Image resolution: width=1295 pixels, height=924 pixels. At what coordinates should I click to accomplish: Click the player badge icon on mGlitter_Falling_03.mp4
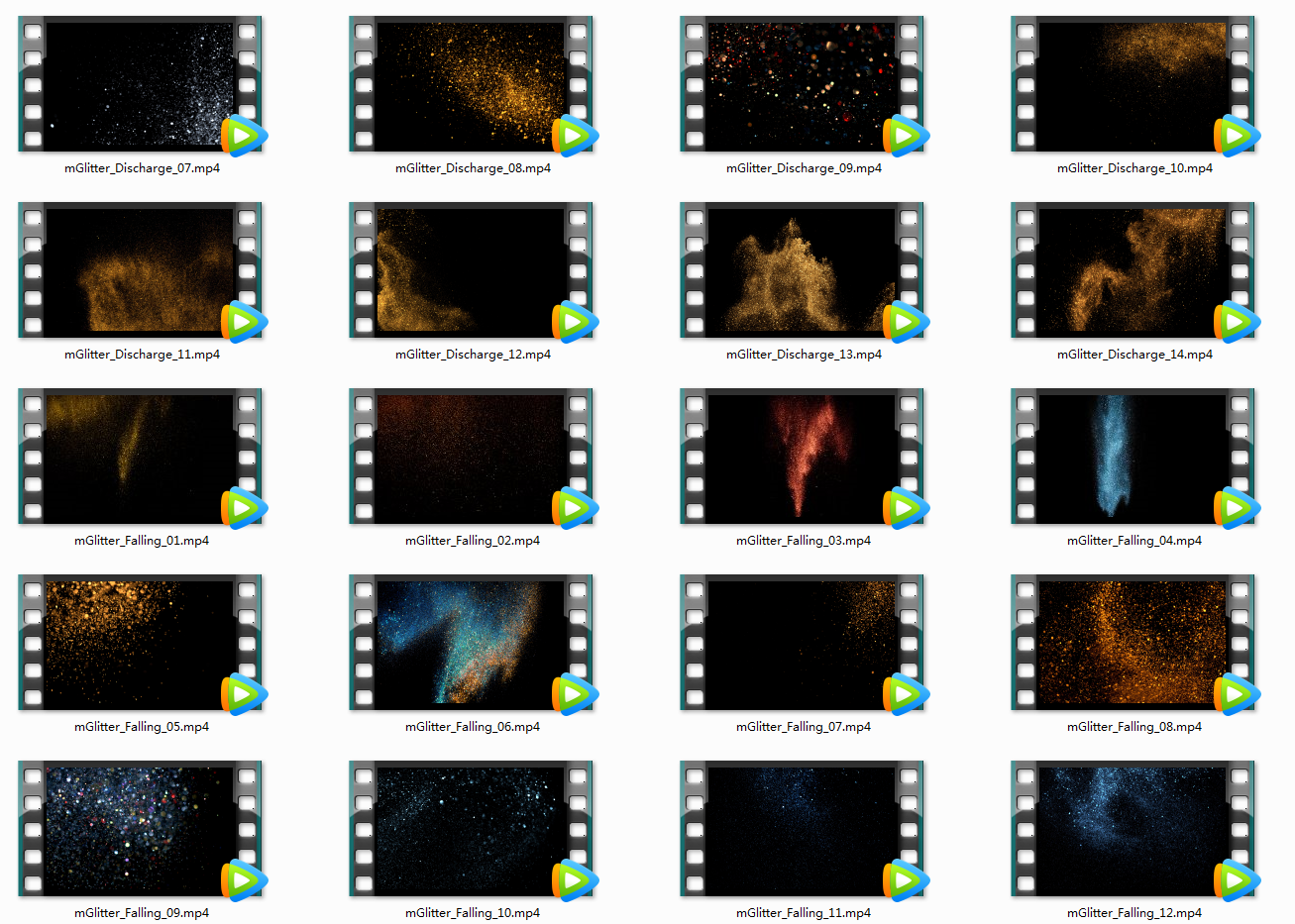[906, 508]
